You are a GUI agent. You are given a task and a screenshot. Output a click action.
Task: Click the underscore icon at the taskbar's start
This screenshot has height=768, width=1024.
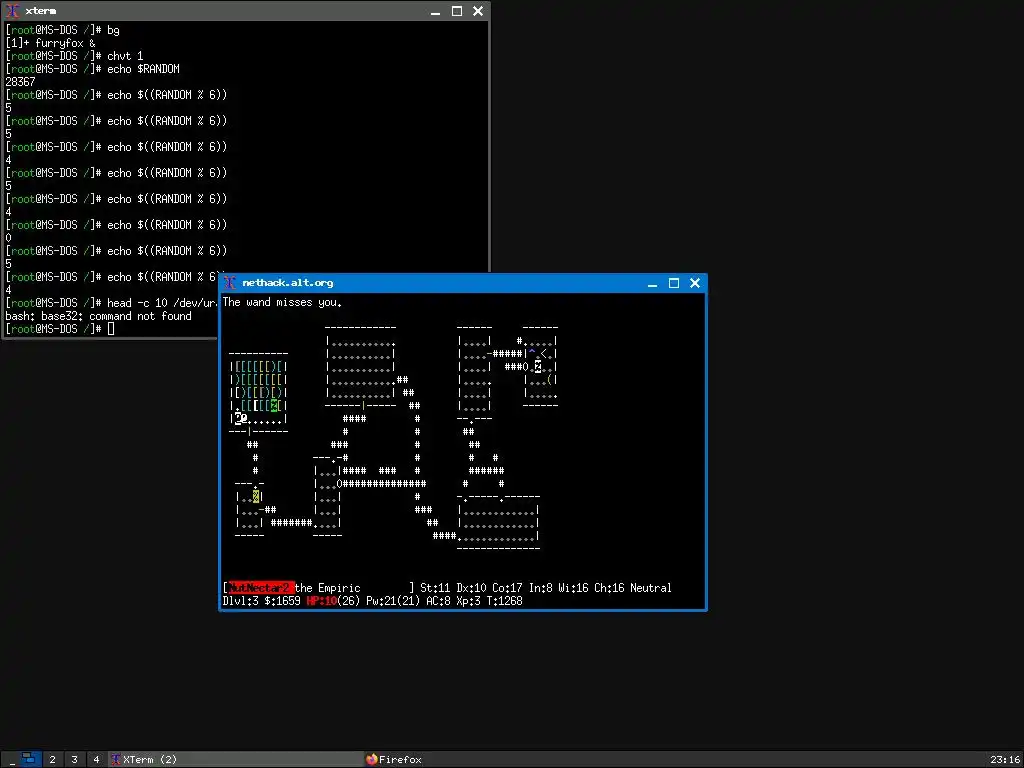click(x=12, y=760)
